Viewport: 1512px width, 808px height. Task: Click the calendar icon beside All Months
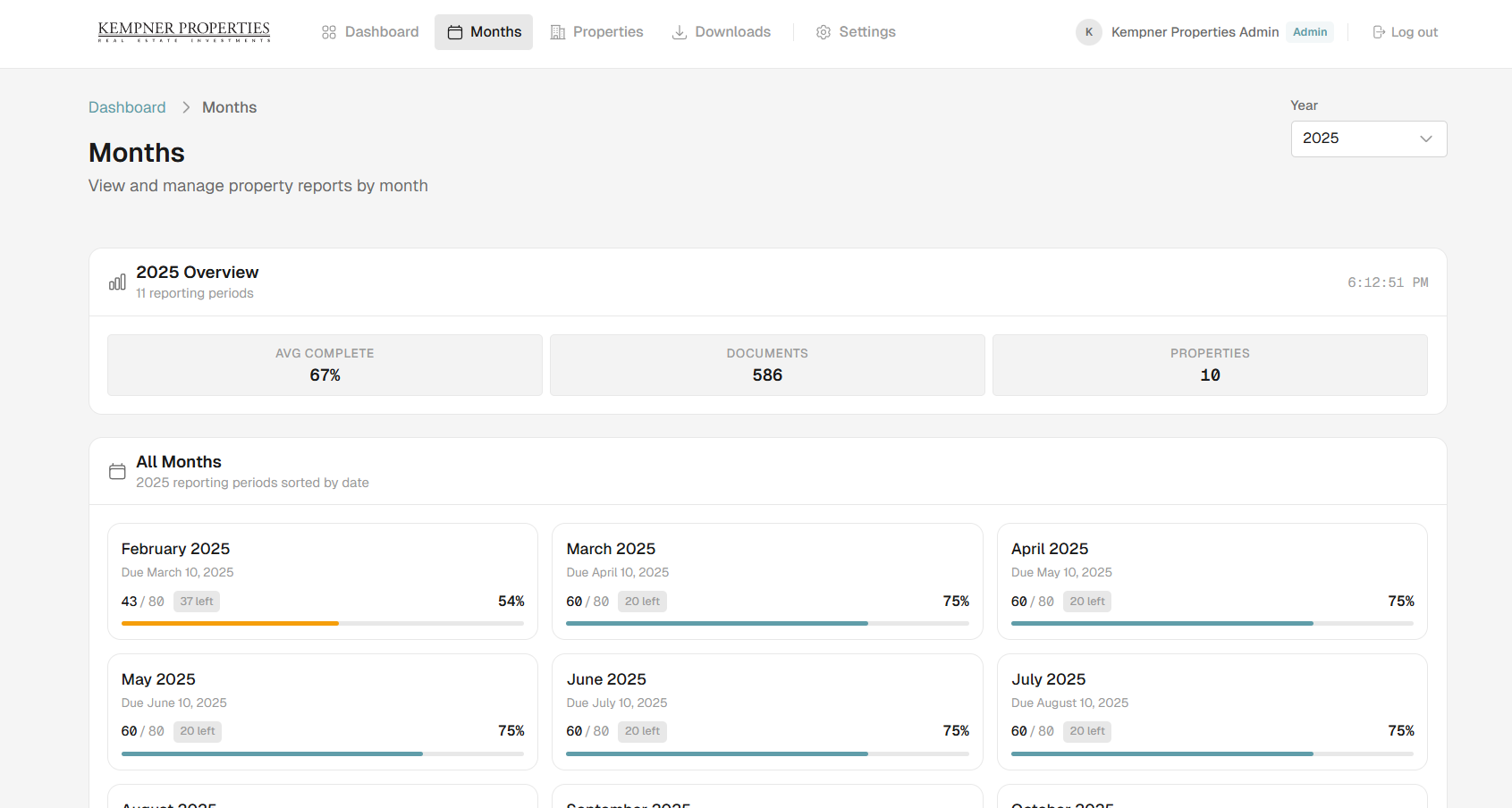pos(117,471)
